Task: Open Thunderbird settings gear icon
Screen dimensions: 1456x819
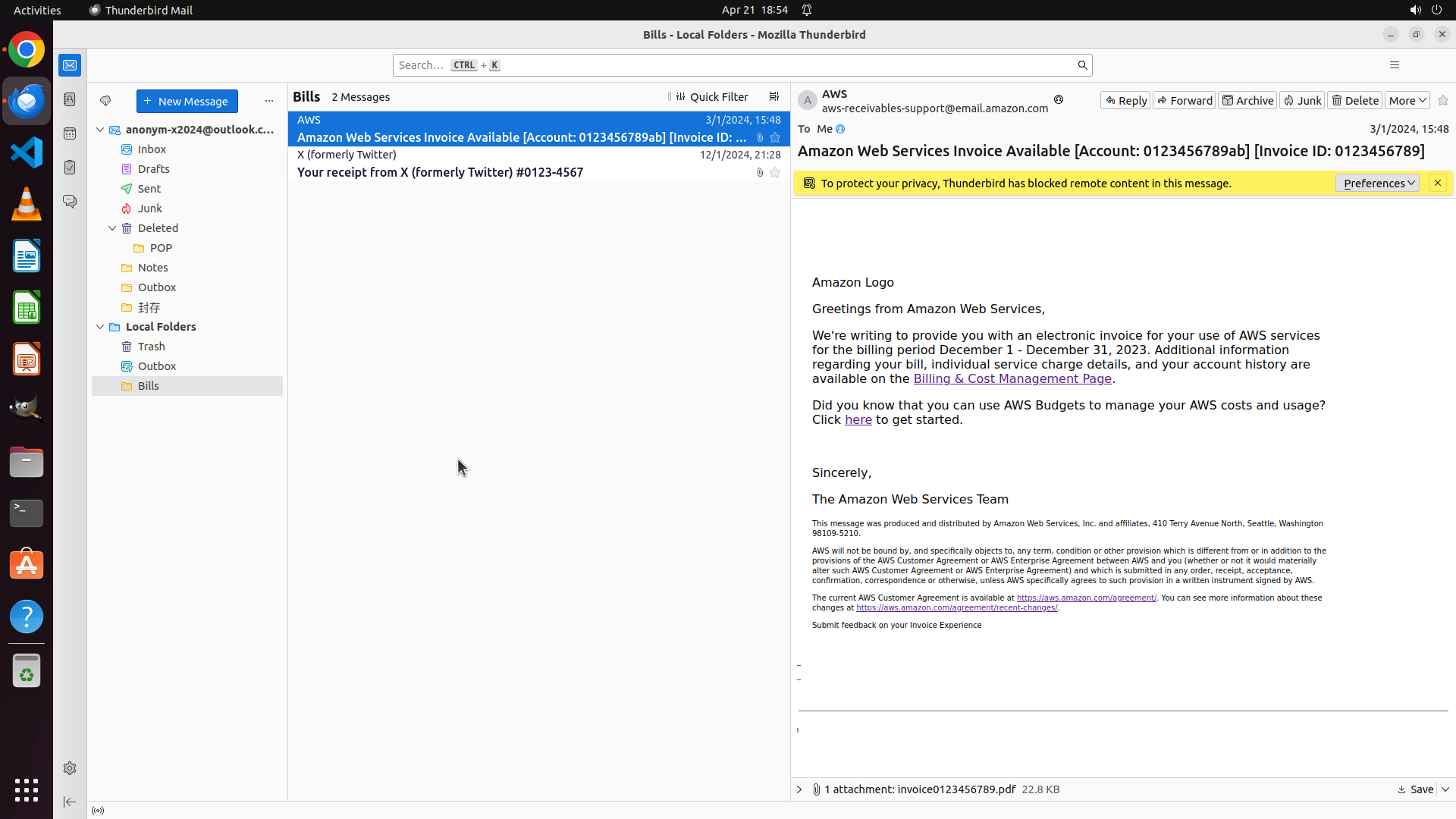Action: pos(70,768)
